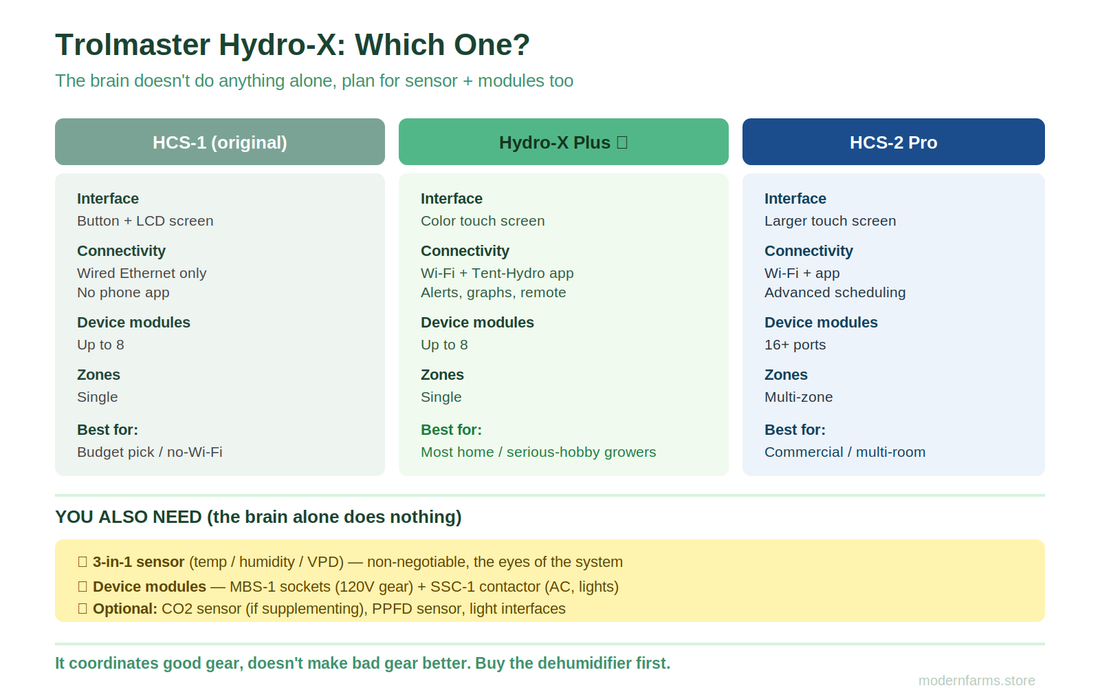Click "Wi-Fi + Tent-Hydro app" text

(497, 273)
